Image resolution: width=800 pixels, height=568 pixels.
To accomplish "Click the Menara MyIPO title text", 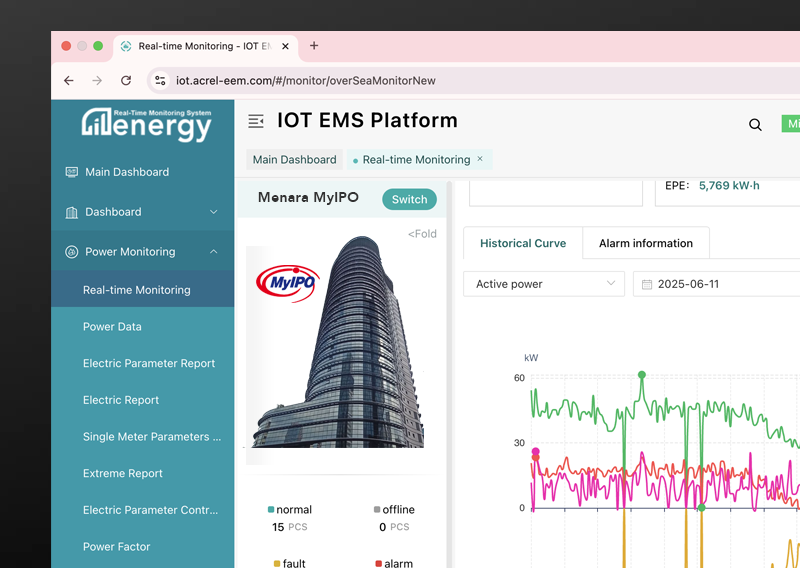I will point(308,197).
